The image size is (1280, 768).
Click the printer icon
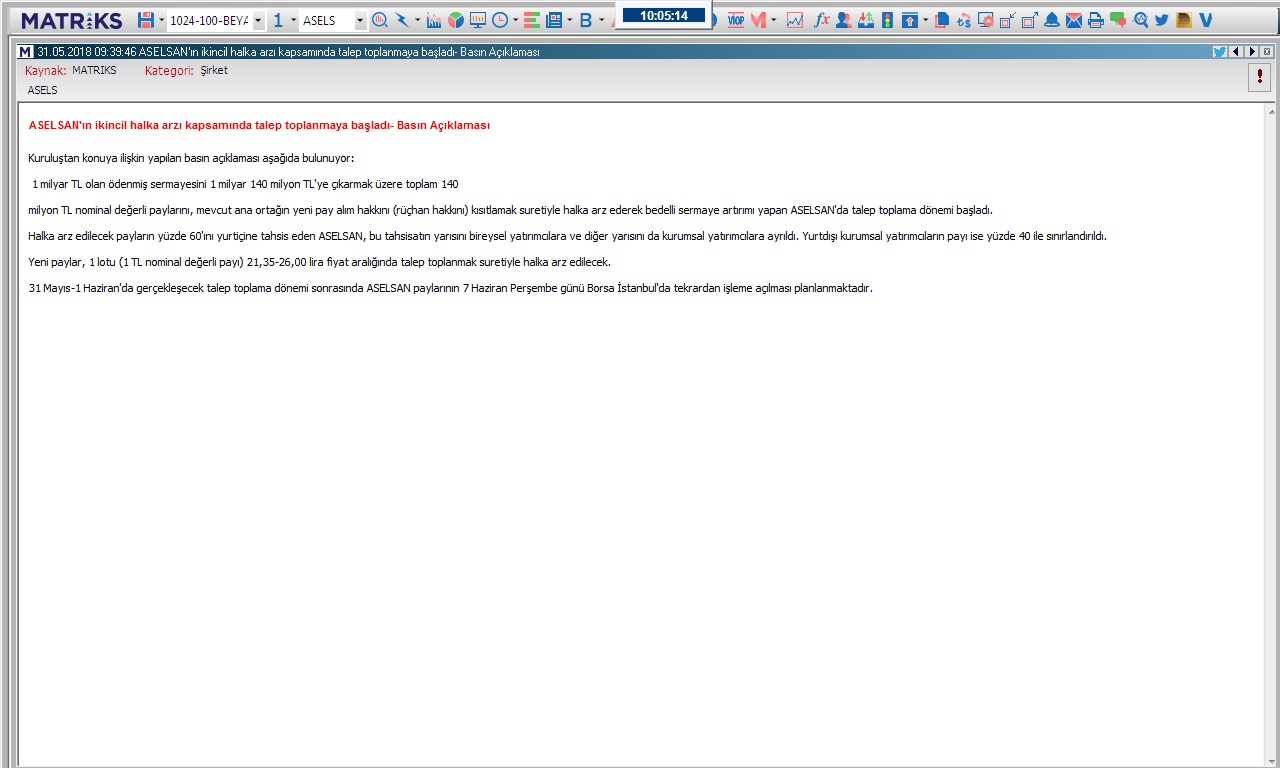pyautogui.click(x=1096, y=20)
